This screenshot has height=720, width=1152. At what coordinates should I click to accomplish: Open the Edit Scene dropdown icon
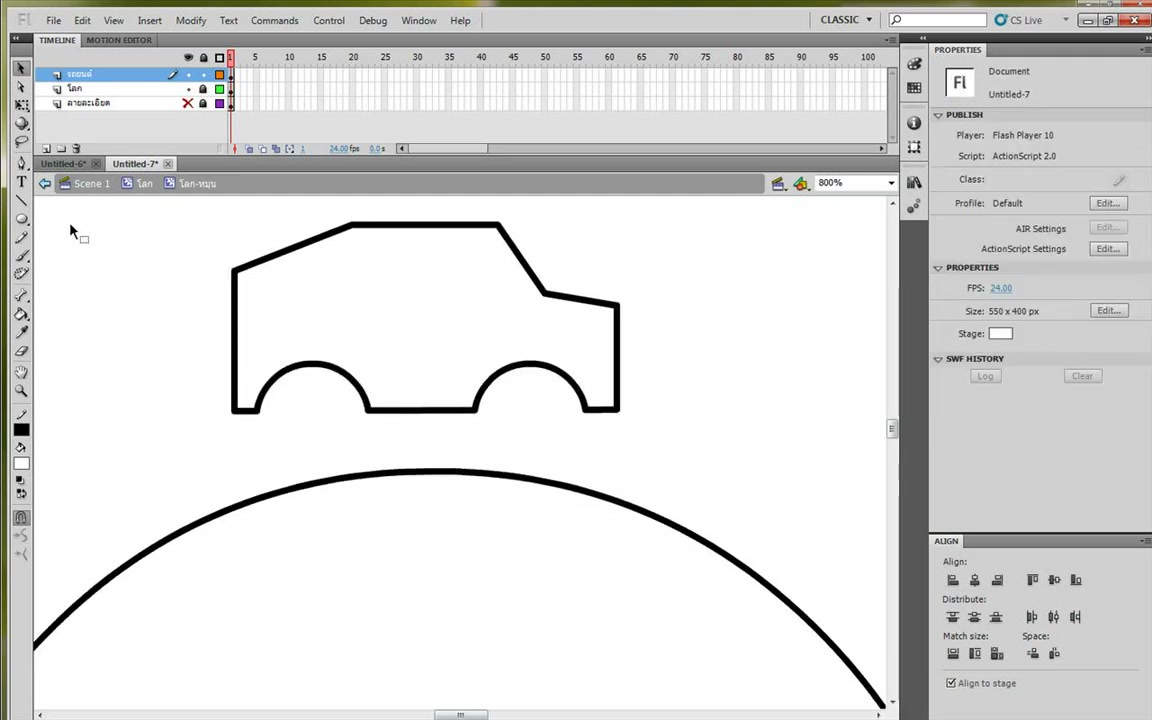pos(778,183)
